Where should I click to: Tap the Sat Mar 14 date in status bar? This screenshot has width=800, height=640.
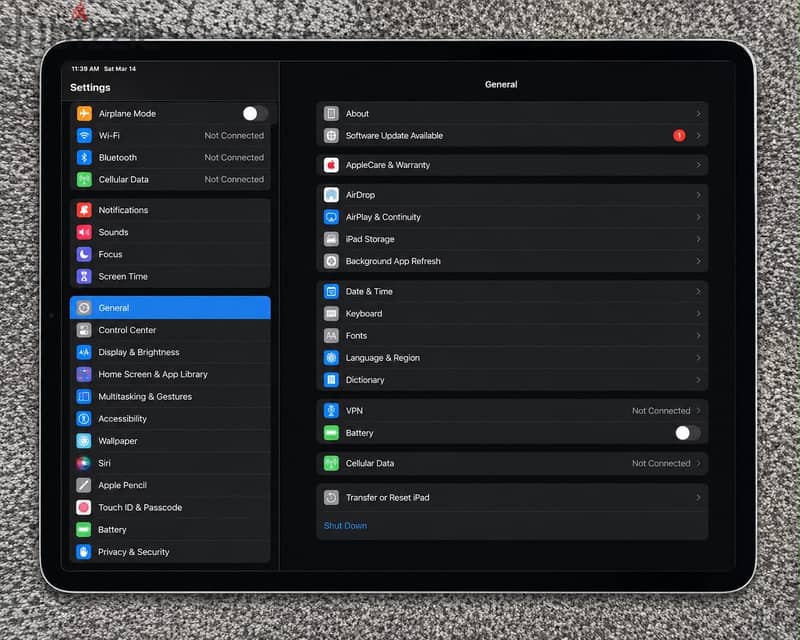point(120,68)
